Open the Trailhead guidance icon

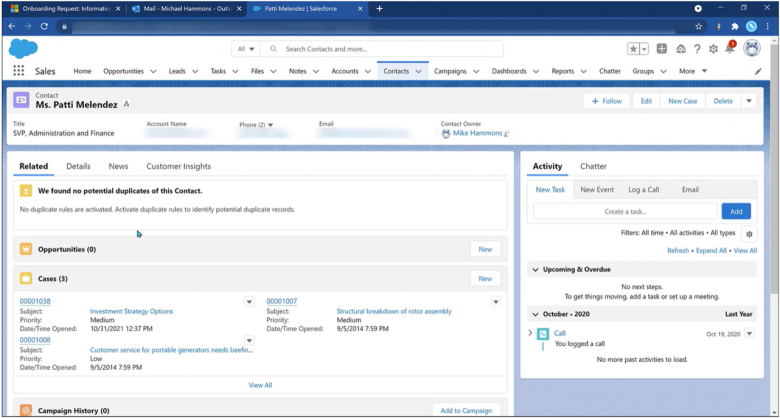pyautogui.click(x=681, y=49)
